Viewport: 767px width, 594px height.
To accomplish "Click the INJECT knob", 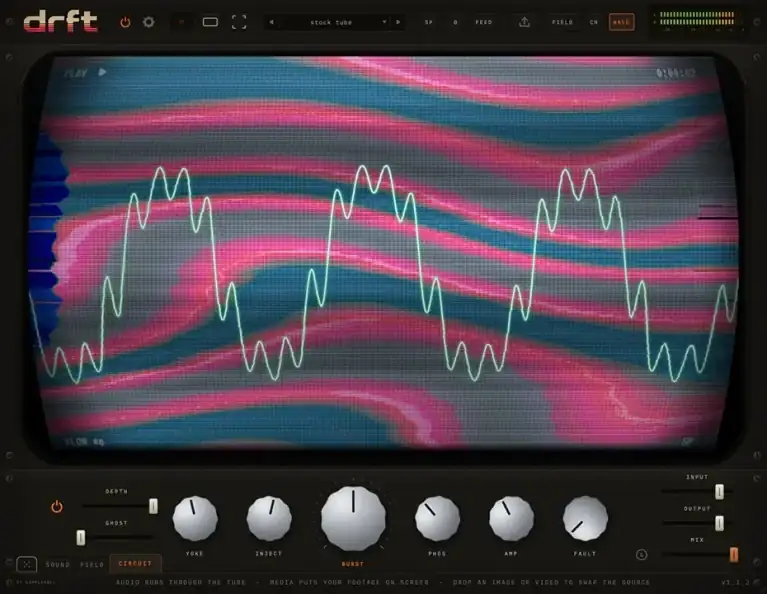I will pos(269,518).
